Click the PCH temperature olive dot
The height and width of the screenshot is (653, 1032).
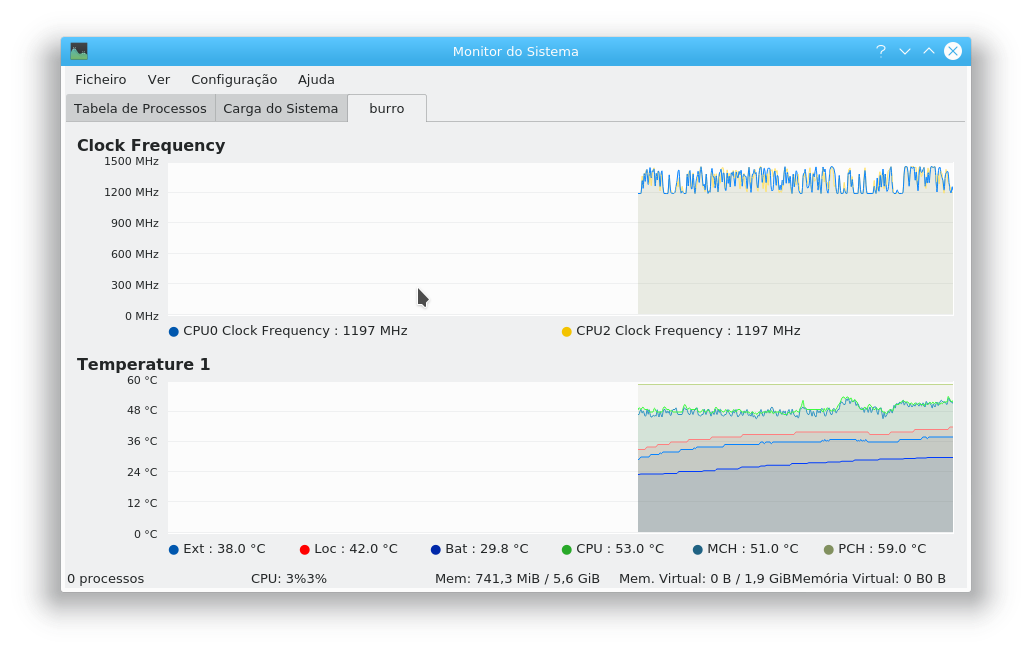[829, 550]
